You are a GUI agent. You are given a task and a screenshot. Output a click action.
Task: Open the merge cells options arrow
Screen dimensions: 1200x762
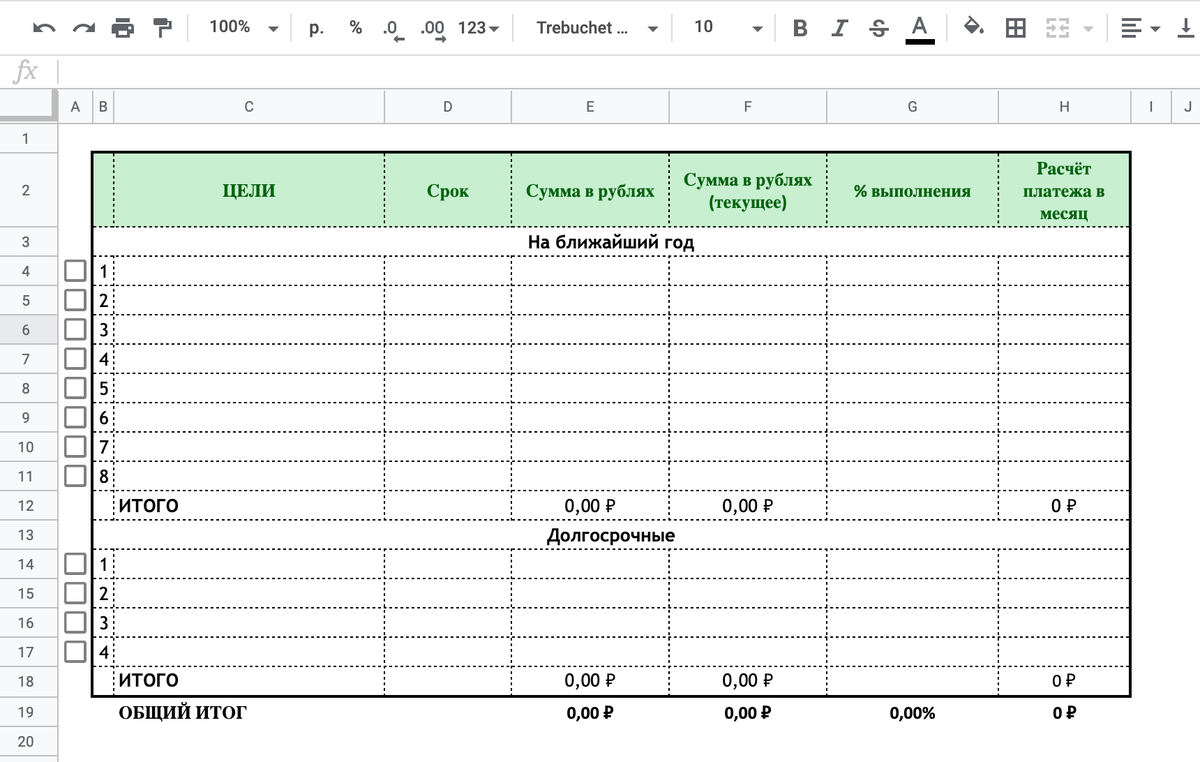1088,29
